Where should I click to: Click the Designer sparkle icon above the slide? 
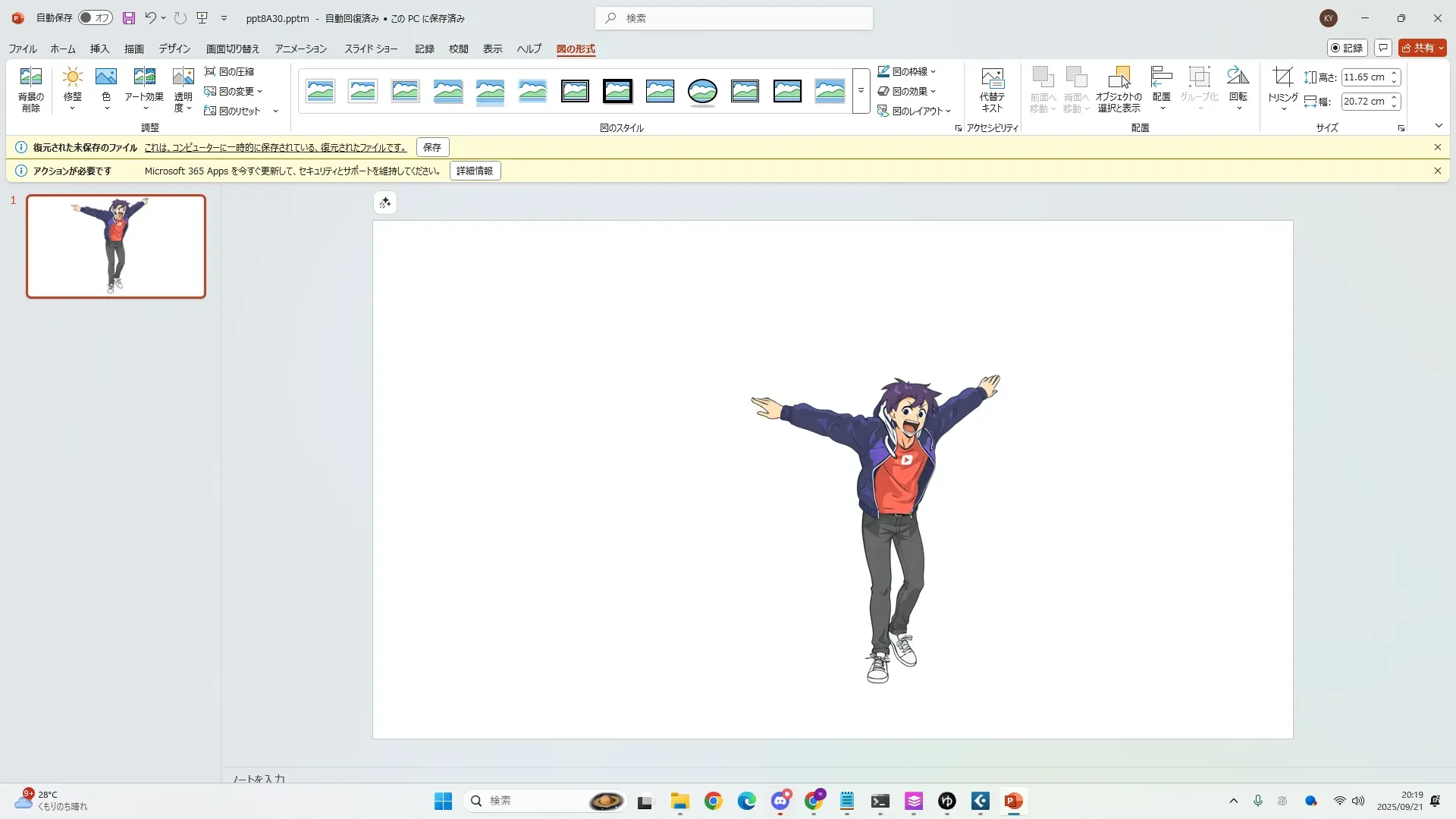385,202
